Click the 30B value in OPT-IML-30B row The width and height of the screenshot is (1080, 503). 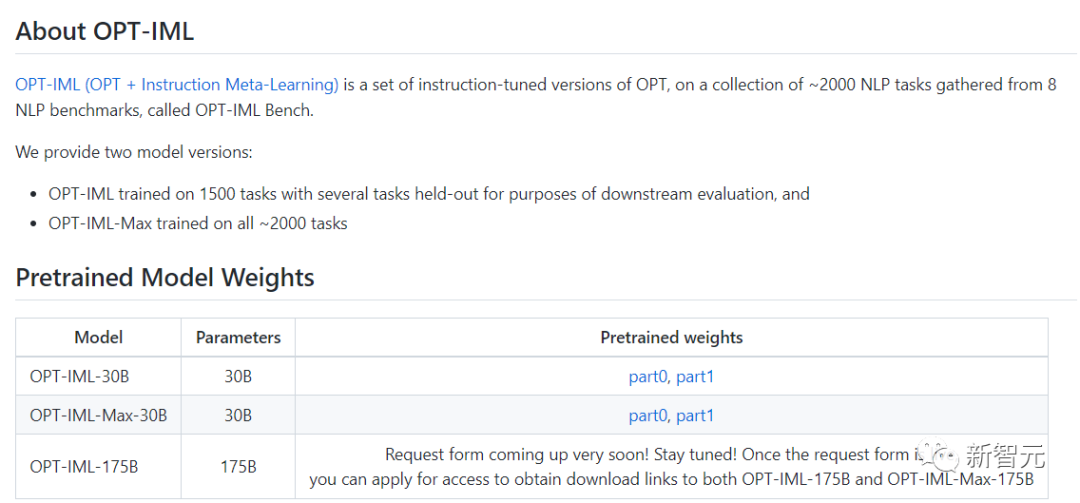pos(238,377)
